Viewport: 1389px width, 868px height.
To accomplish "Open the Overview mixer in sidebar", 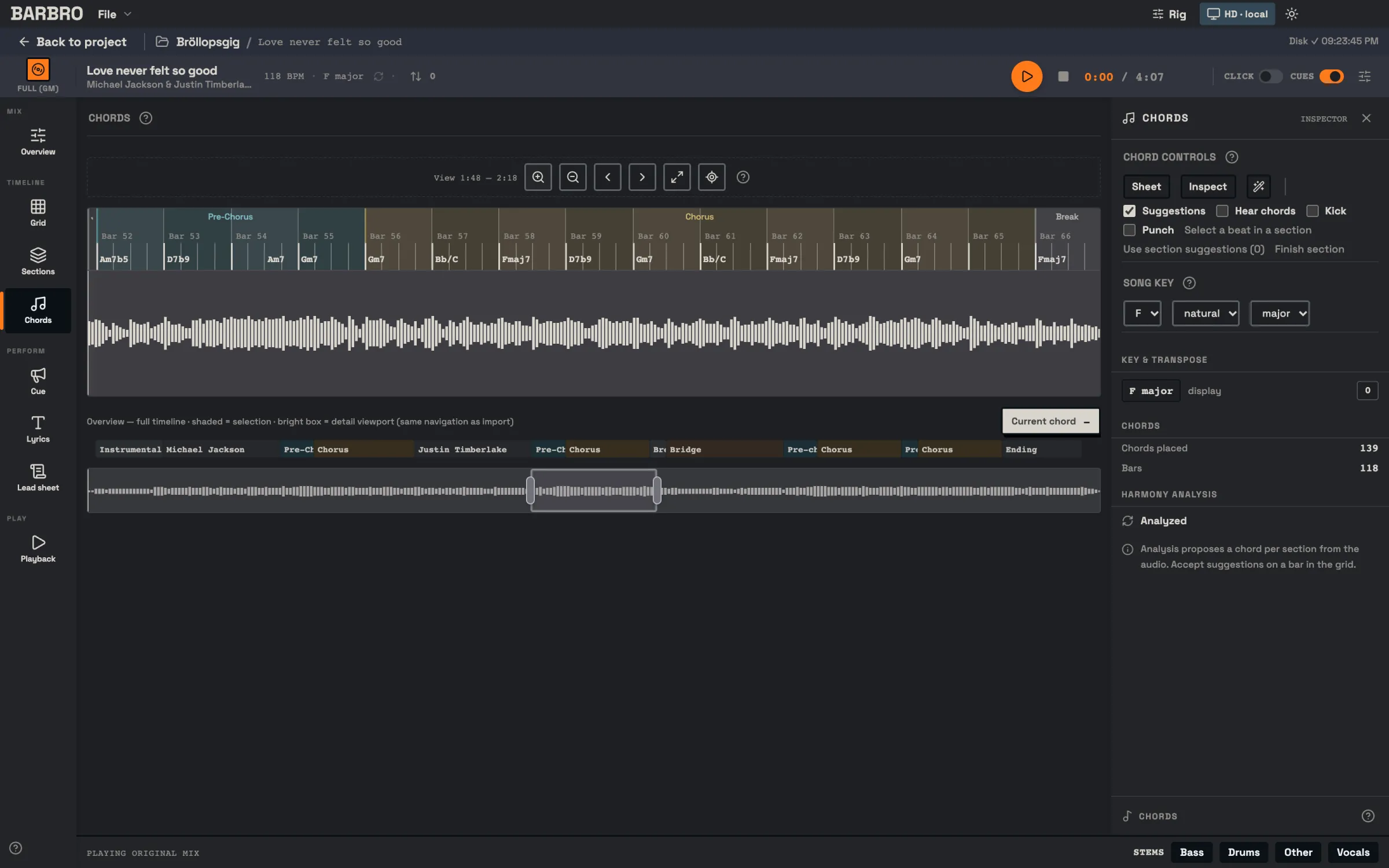I will click(38, 142).
